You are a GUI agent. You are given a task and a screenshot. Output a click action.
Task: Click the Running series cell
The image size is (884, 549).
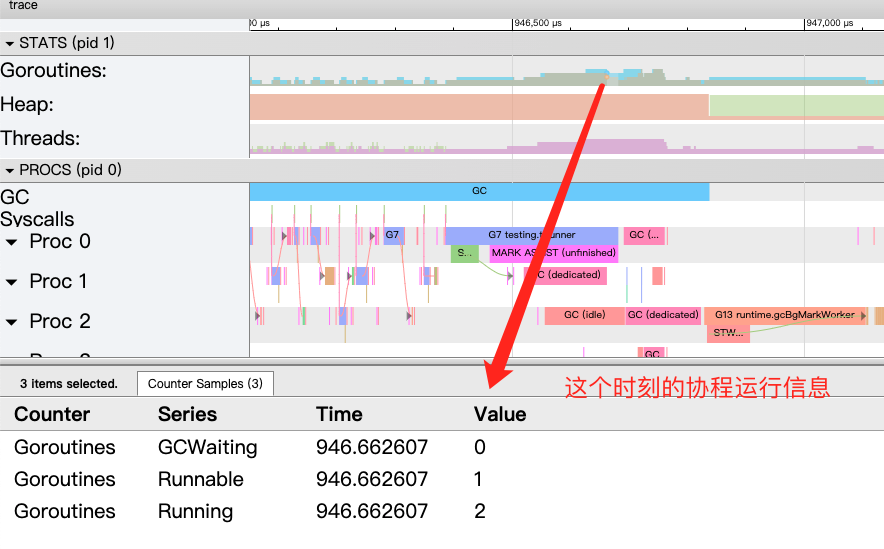pos(195,512)
